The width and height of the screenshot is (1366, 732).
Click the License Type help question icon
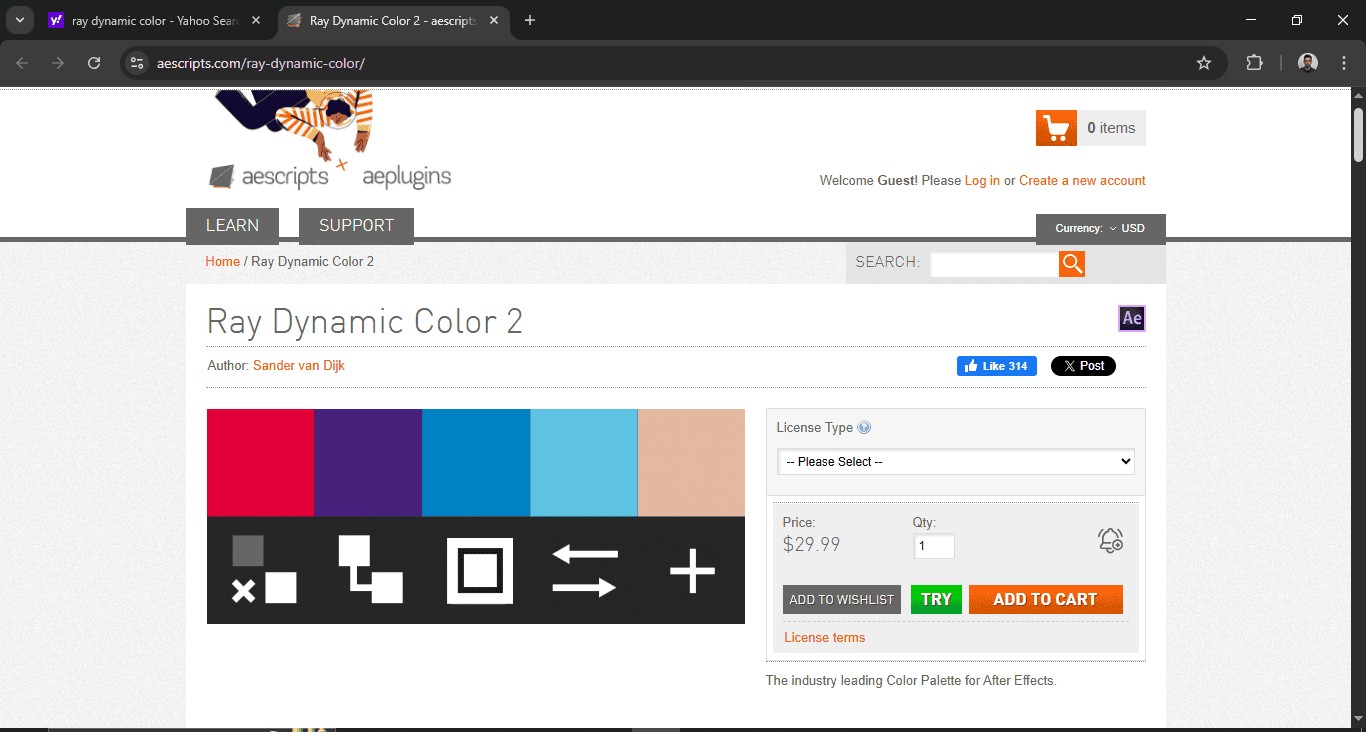coord(864,428)
